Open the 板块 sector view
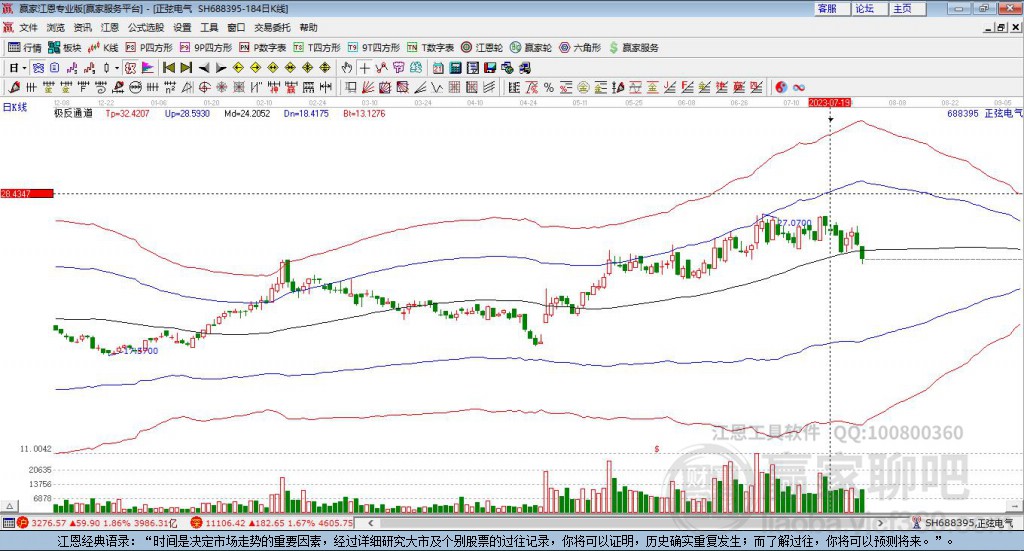Viewport: 1024px width, 551px height. 64,48
